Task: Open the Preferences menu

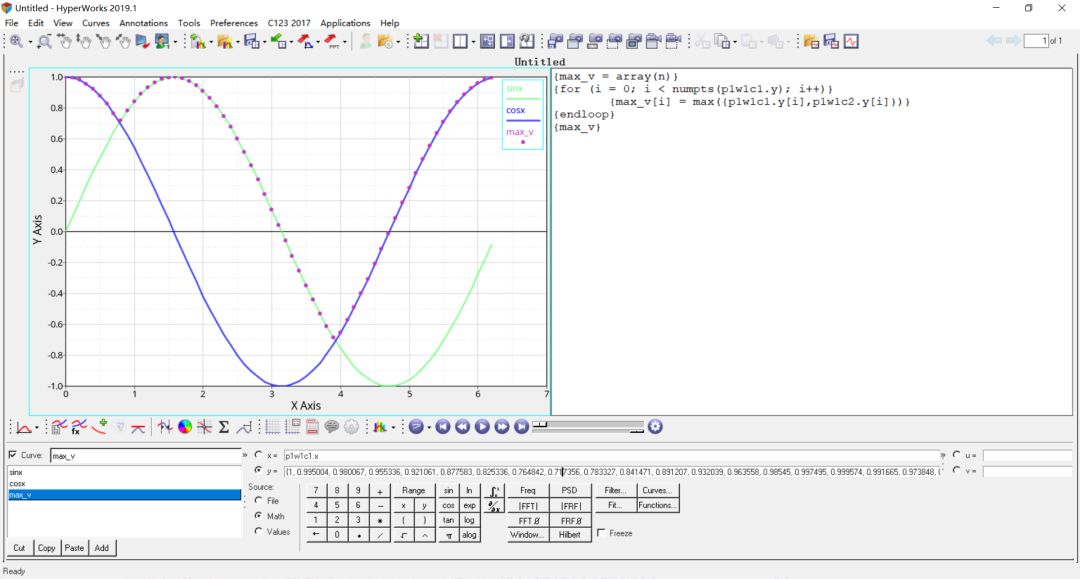Action: 234,23
